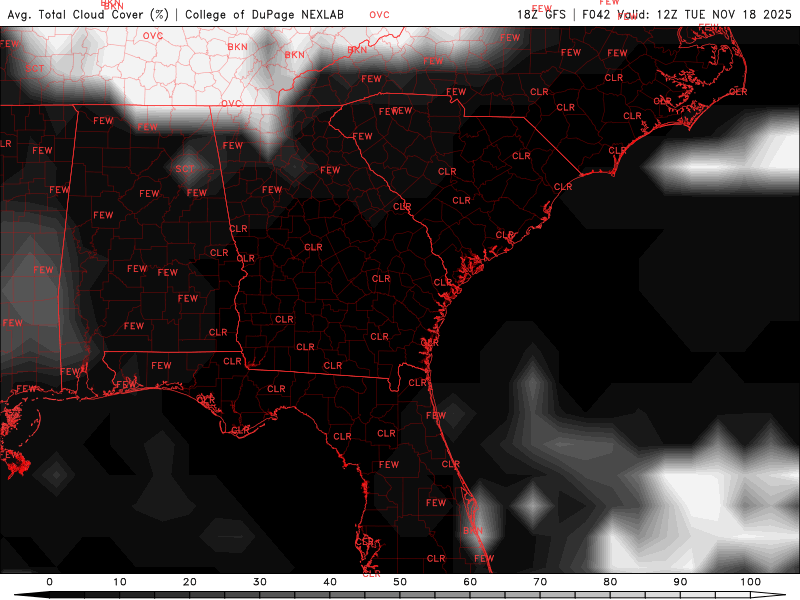
Task: Click the "12Z TUE NOV 18 2025" valid time
Action: tap(724, 14)
